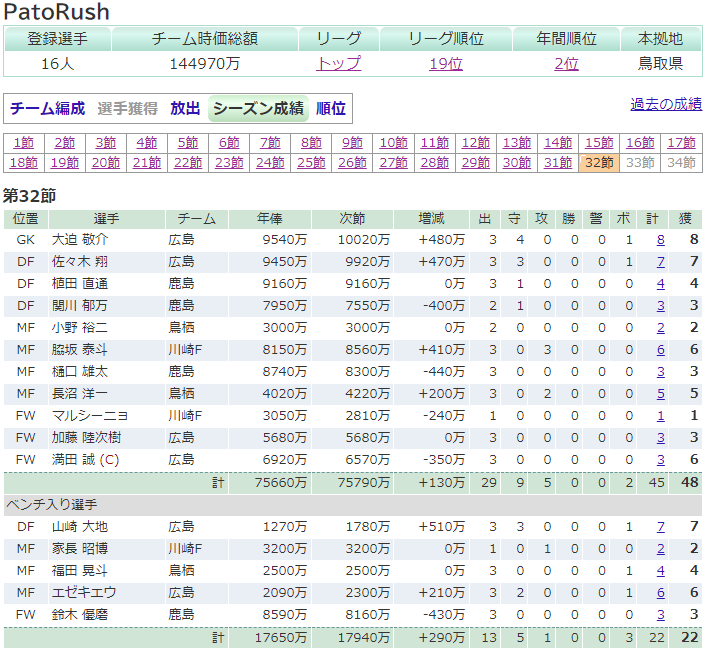Viewport: 706px width, 651px height.
Task: Open points detail for 山崎 大地
Action: 661,527
